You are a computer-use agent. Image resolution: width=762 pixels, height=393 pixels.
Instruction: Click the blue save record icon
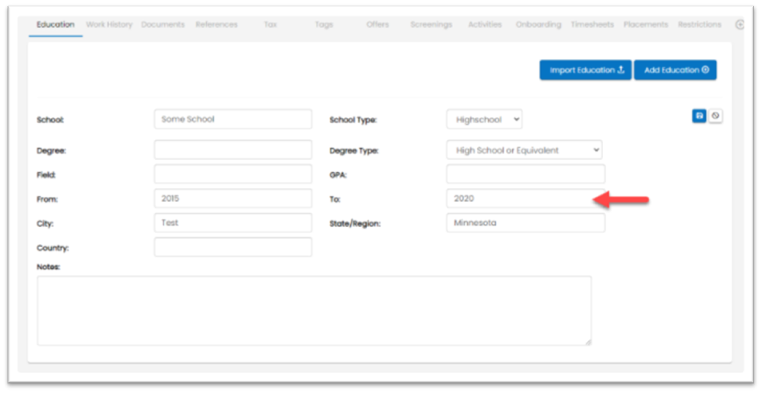[x=699, y=116]
